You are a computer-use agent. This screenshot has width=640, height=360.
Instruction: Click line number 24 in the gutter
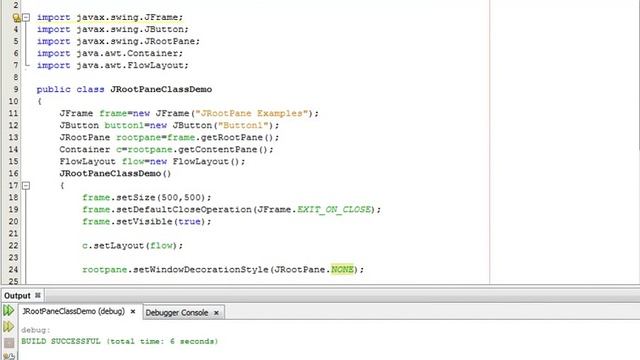pos(13,269)
